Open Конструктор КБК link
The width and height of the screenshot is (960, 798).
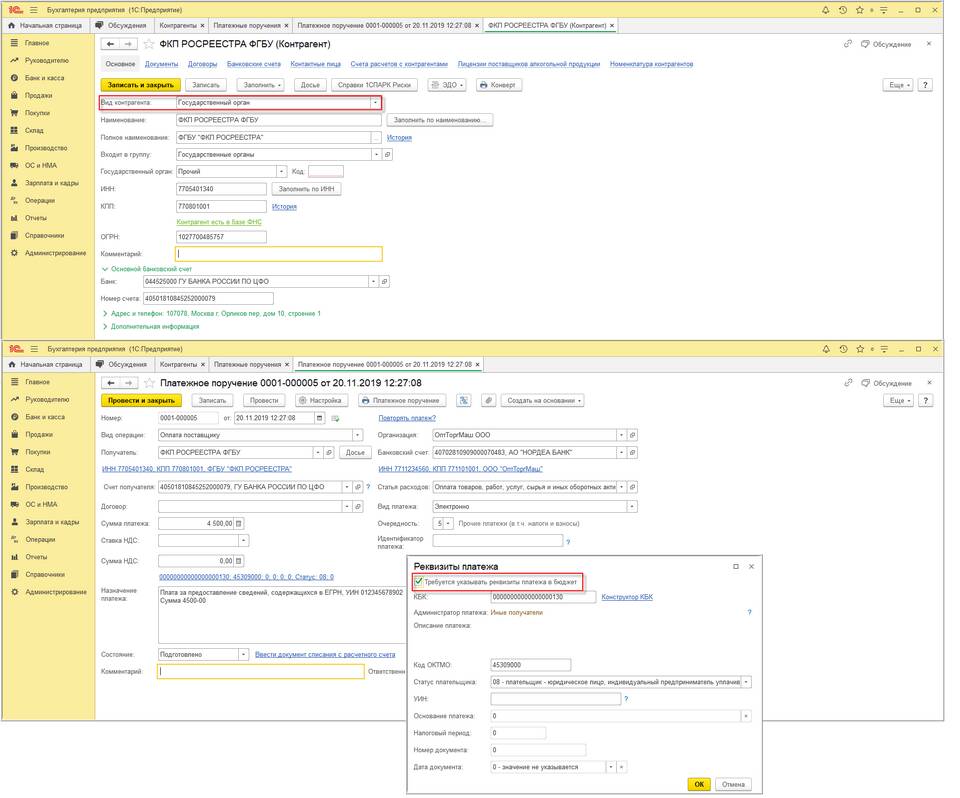click(x=627, y=597)
